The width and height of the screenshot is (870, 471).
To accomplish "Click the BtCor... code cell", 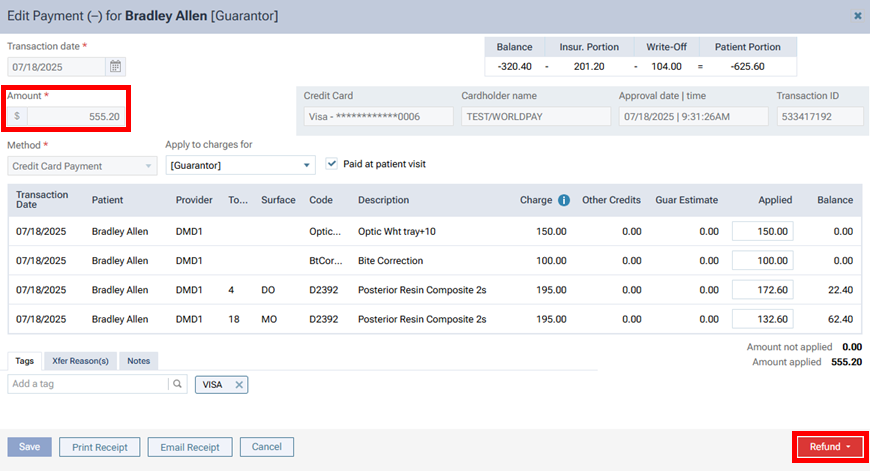I will click(x=326, y=261).
